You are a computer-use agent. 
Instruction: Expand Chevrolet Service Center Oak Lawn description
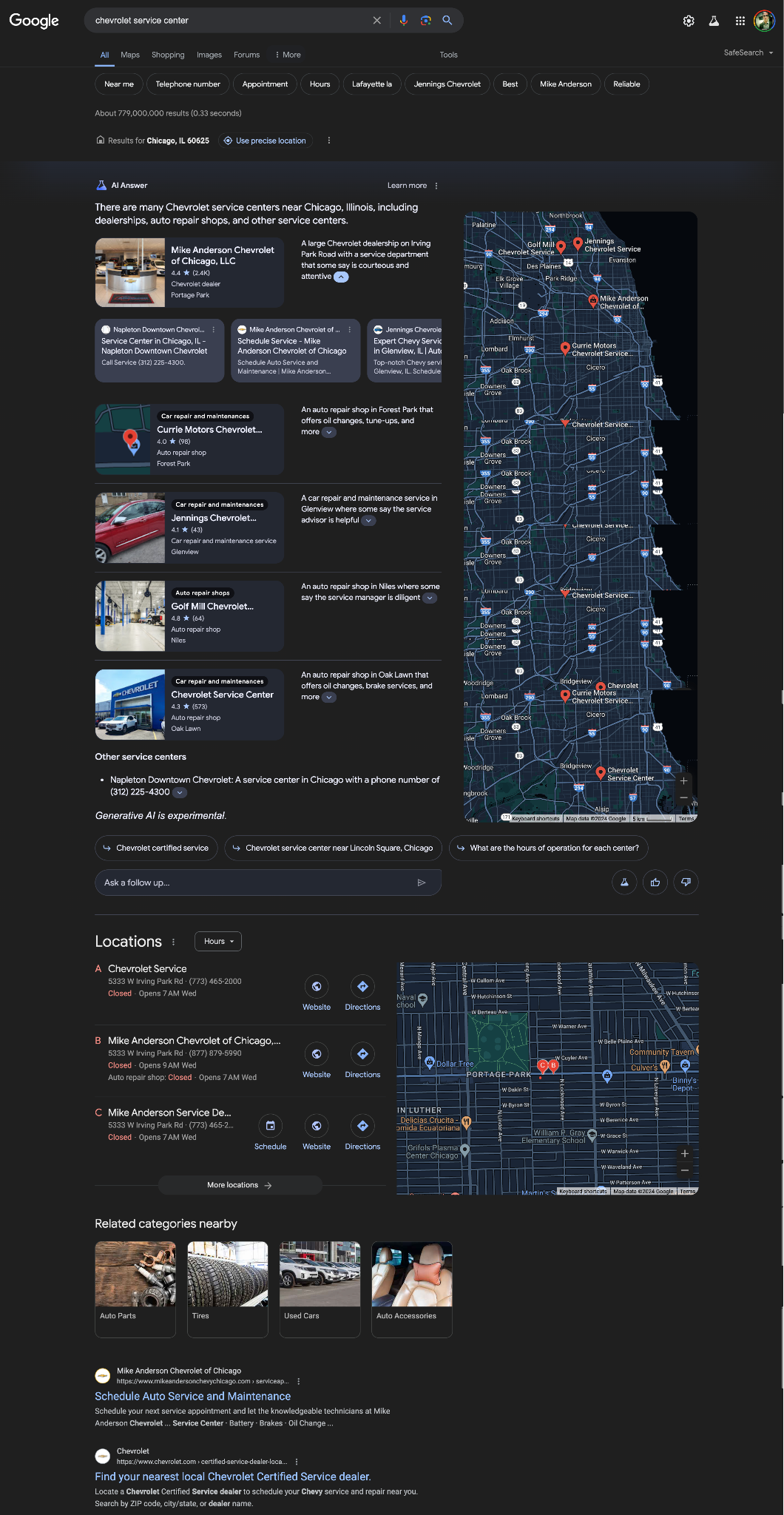pos(329,697)
